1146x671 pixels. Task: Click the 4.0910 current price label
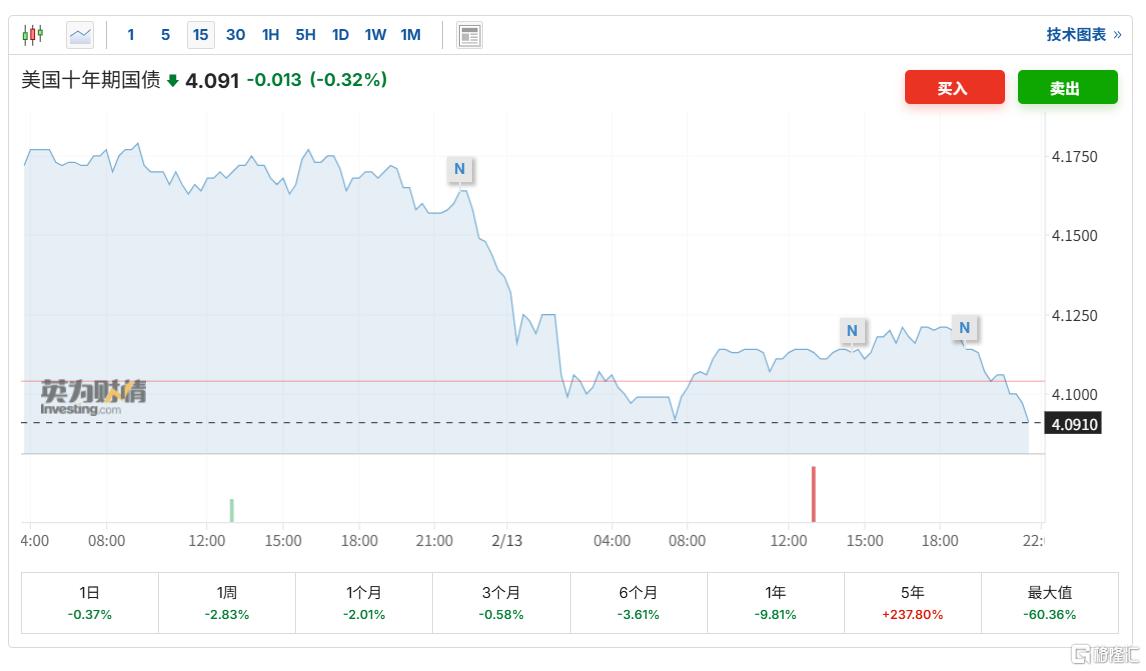coord(1074,424)
